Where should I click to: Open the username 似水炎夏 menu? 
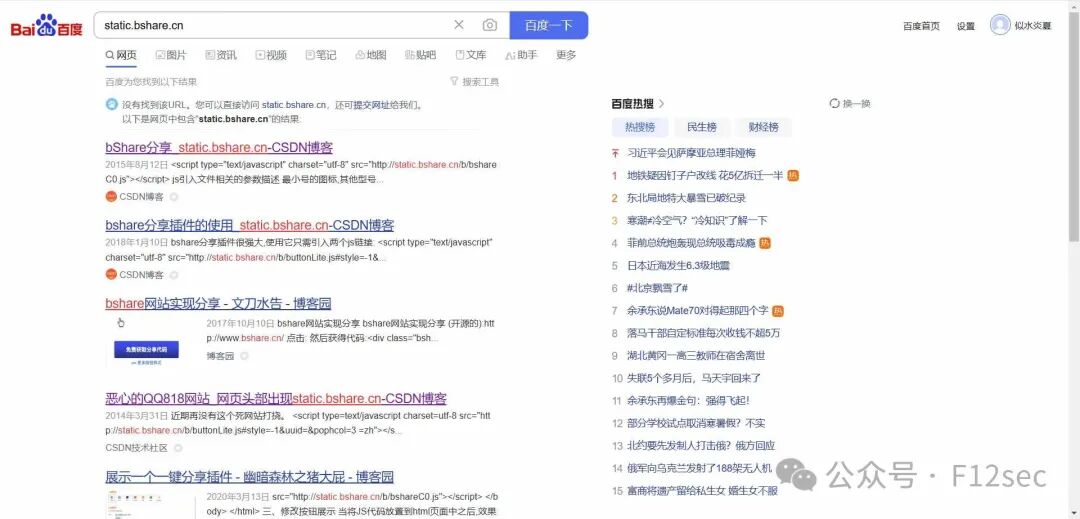coord(1032,25)
